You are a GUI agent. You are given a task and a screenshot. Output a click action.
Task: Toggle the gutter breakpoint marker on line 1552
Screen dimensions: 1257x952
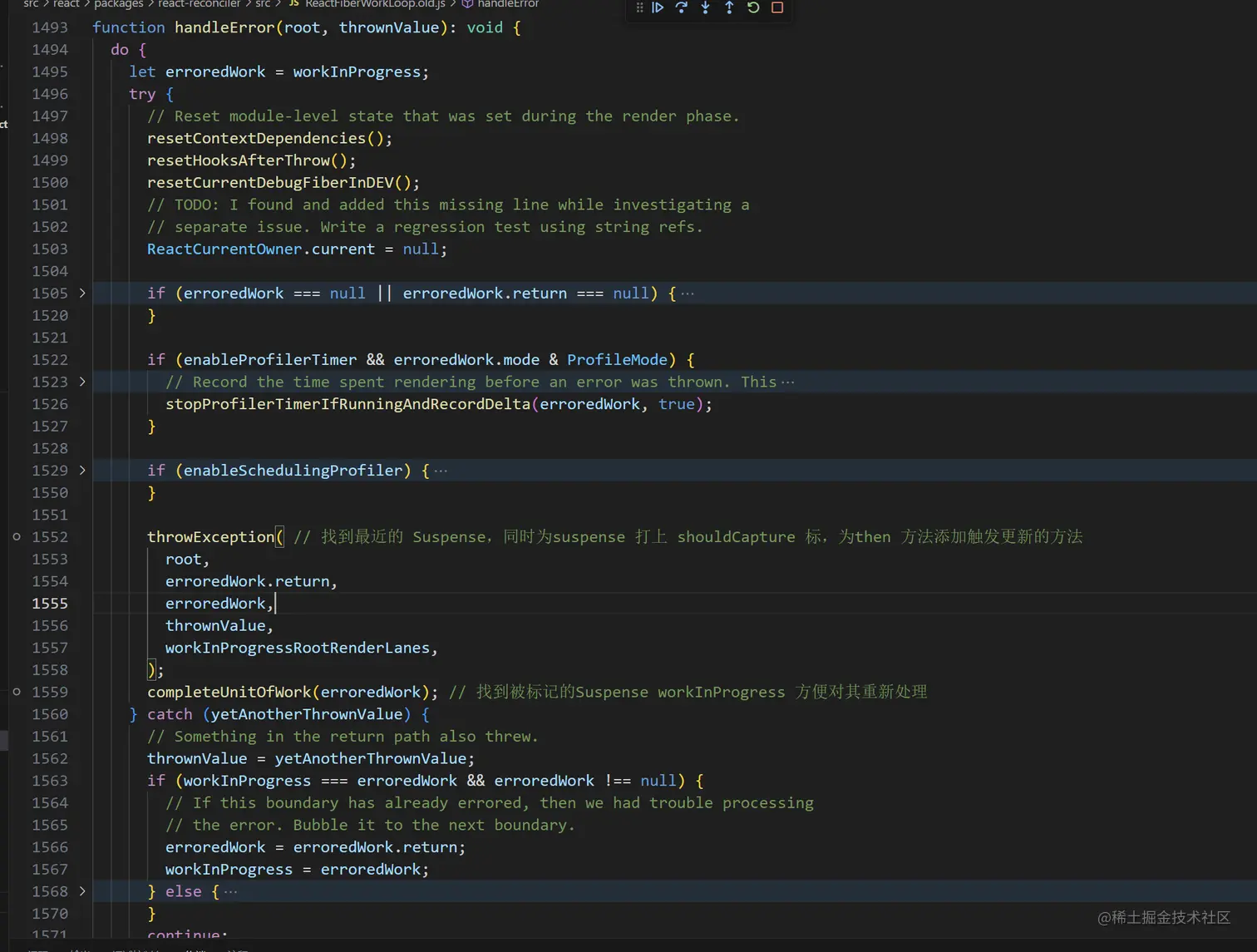[x=17, y=537]
